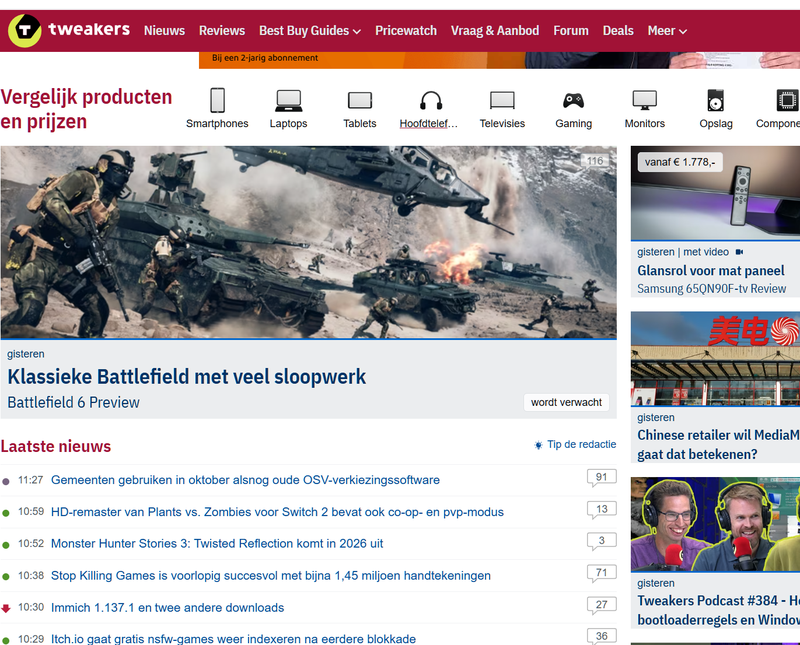The width and height of the screenshot is (800, 645).
Task: Click the video camera icon beside 'met video'
Action: [x=739, y=252]
